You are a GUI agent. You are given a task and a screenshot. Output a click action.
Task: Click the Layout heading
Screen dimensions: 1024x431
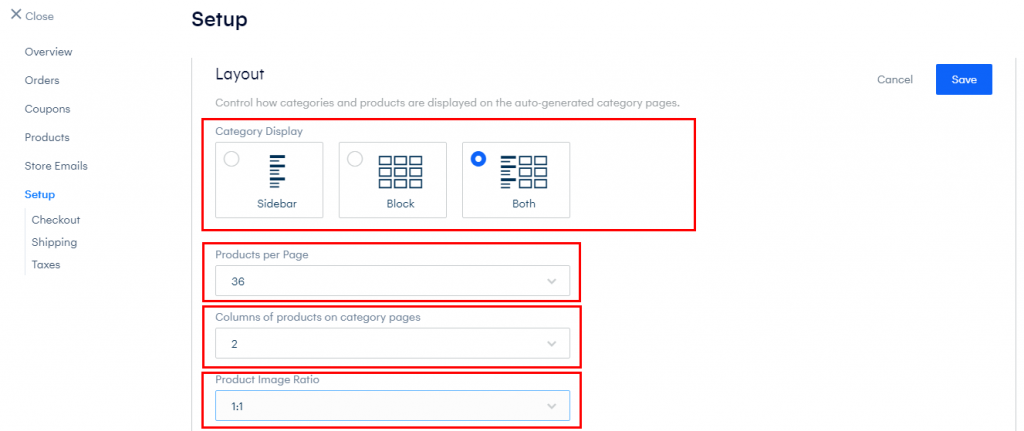click(240, 74)
